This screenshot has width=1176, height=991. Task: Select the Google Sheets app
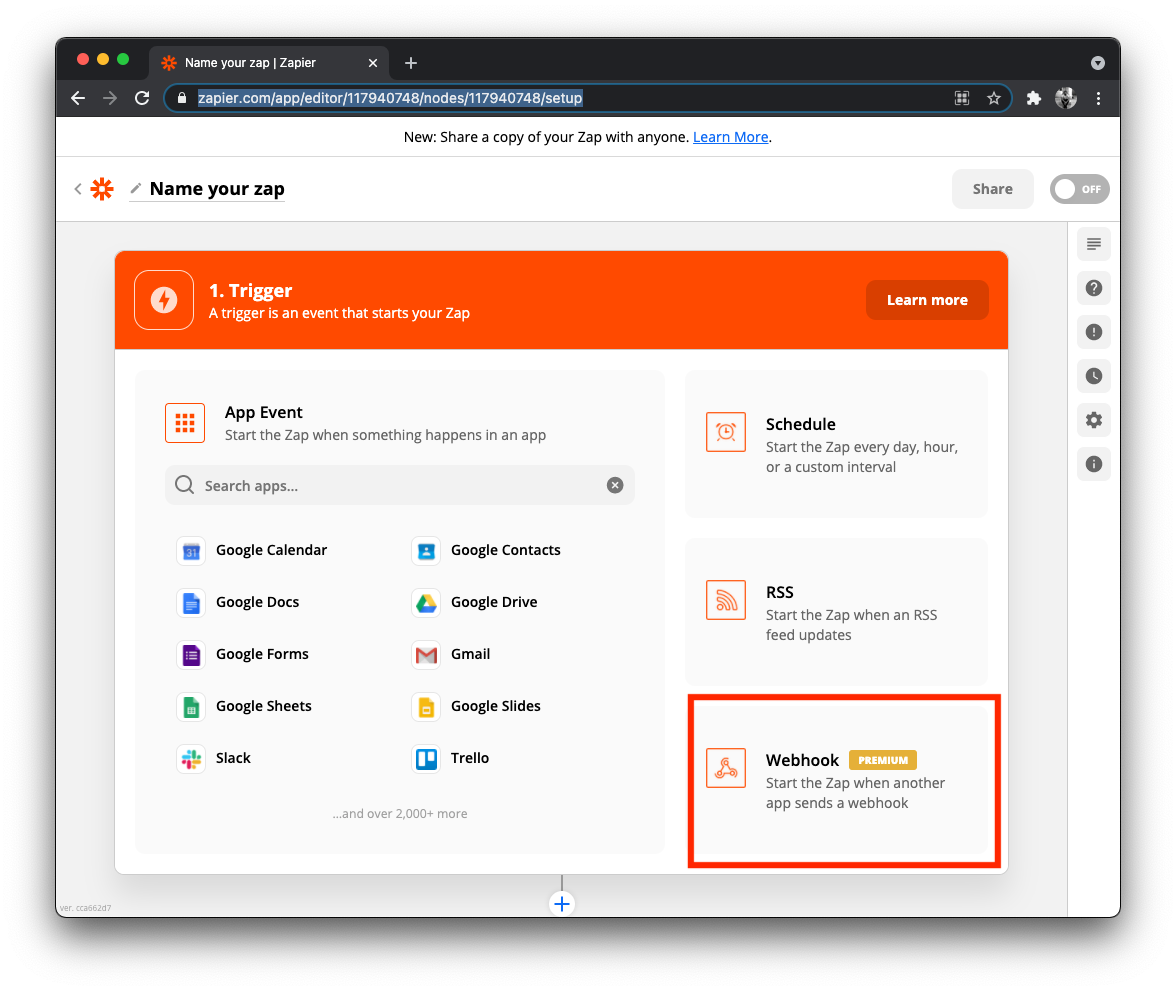244,707
